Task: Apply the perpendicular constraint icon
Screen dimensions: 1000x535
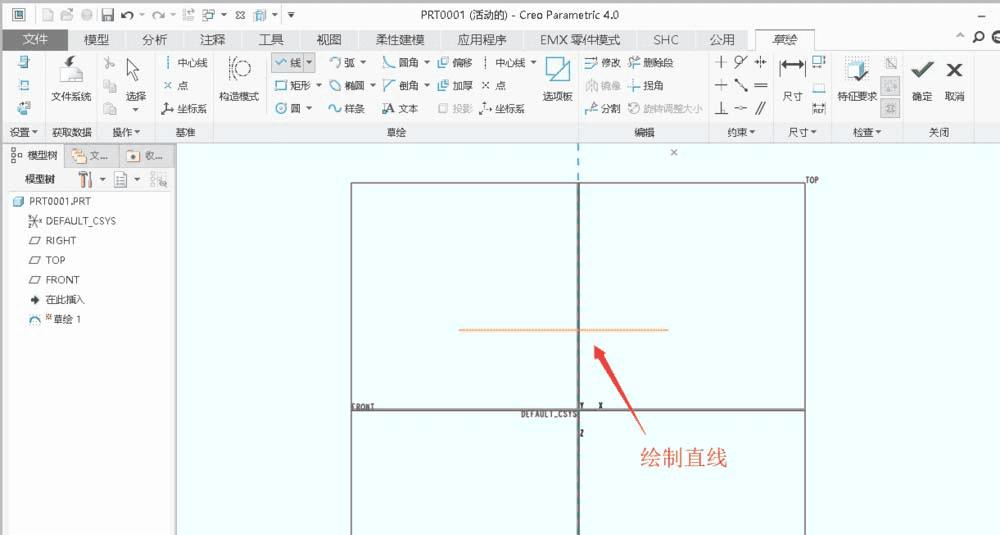Action: (721, 108)
